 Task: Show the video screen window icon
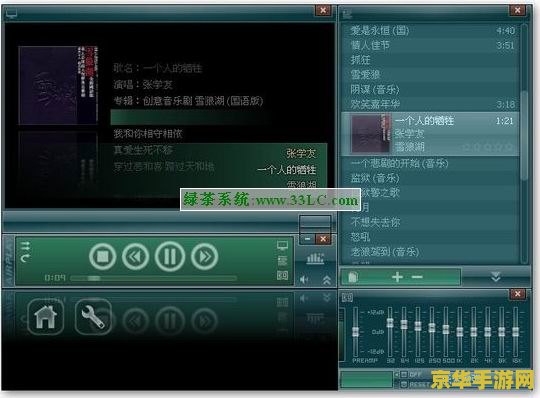tap(282, 246)
